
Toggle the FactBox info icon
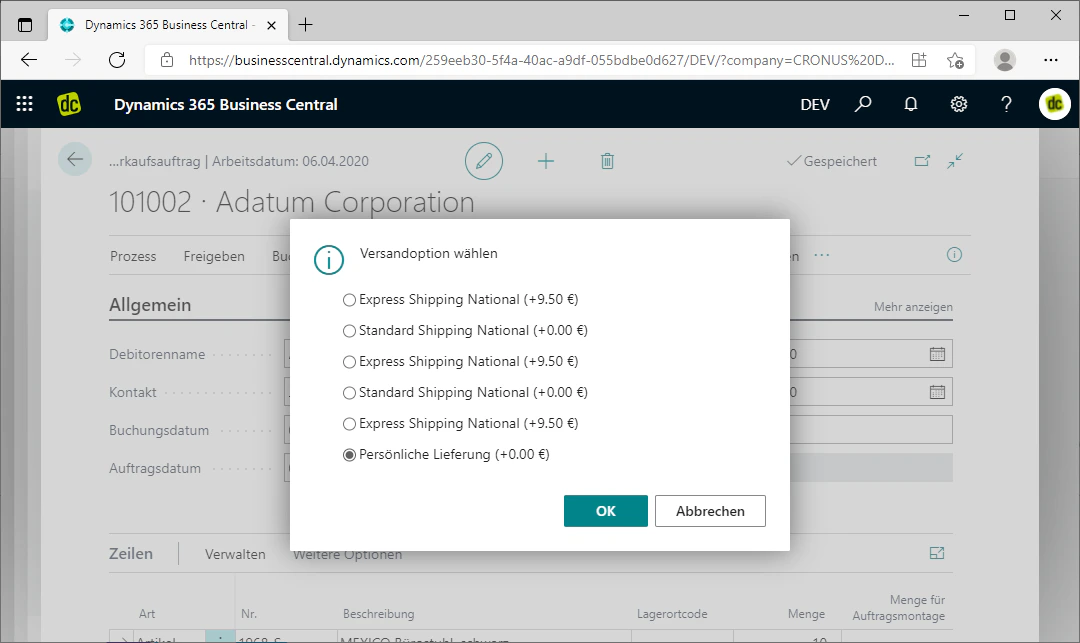click(954, 255)
